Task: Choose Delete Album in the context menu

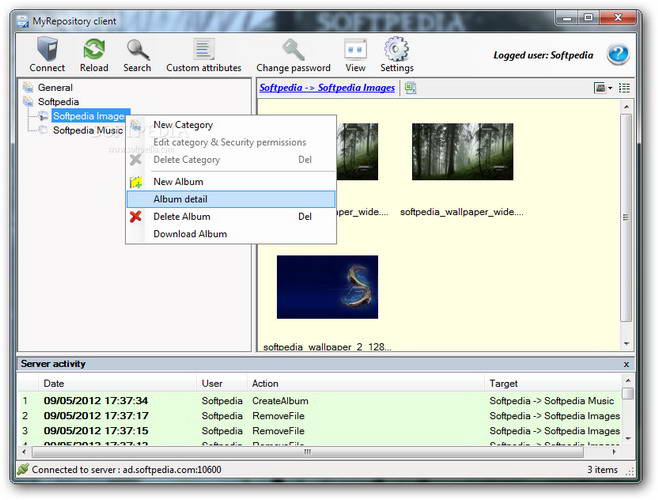Action: click(x=231, y=217)
